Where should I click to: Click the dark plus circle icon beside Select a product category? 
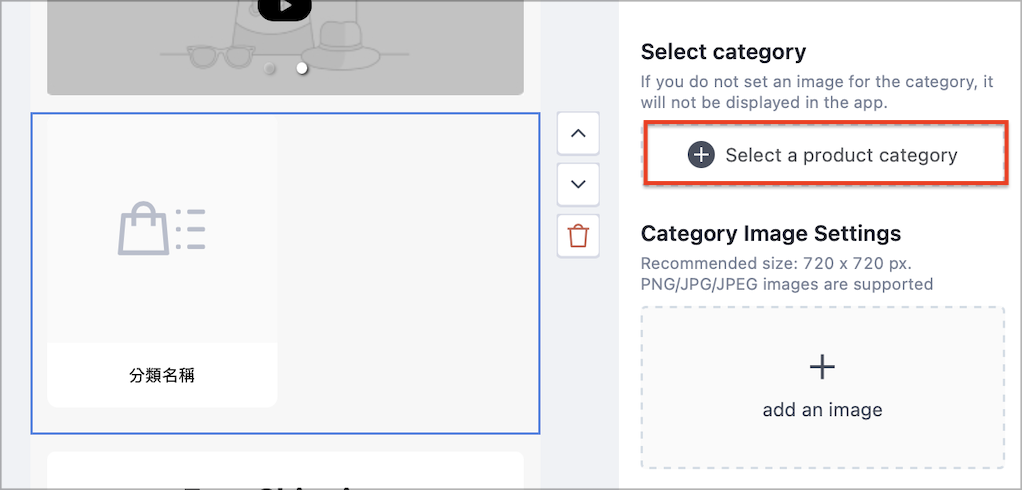701,155
